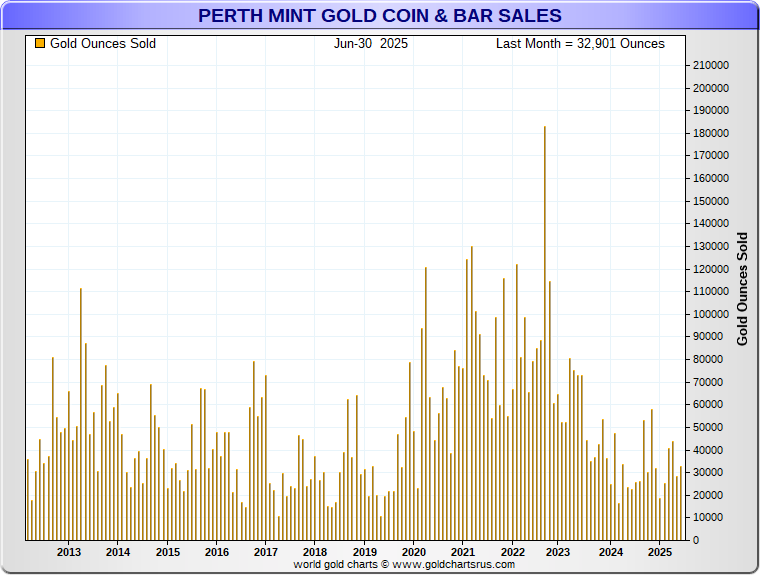Viewport: 760px width, 575px height.
Task: Click the '130000' y-axis value
Action: coord(711,246)
